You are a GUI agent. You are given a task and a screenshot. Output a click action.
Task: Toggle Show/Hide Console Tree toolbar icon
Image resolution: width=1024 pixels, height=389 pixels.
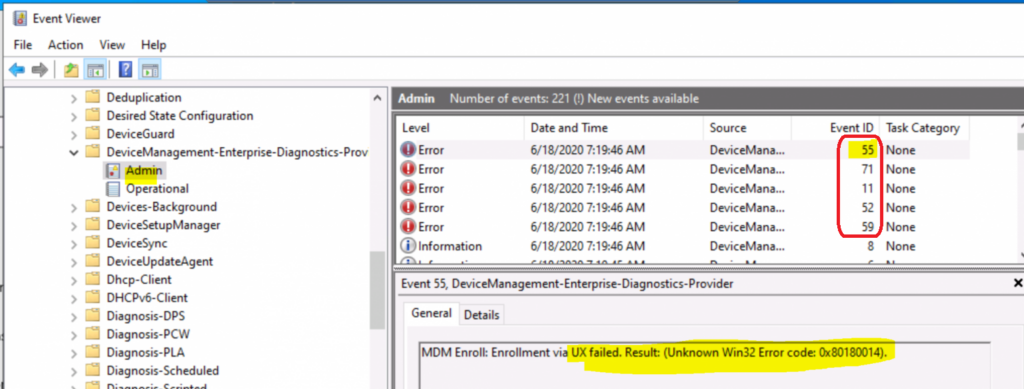(x=95, y=70)
